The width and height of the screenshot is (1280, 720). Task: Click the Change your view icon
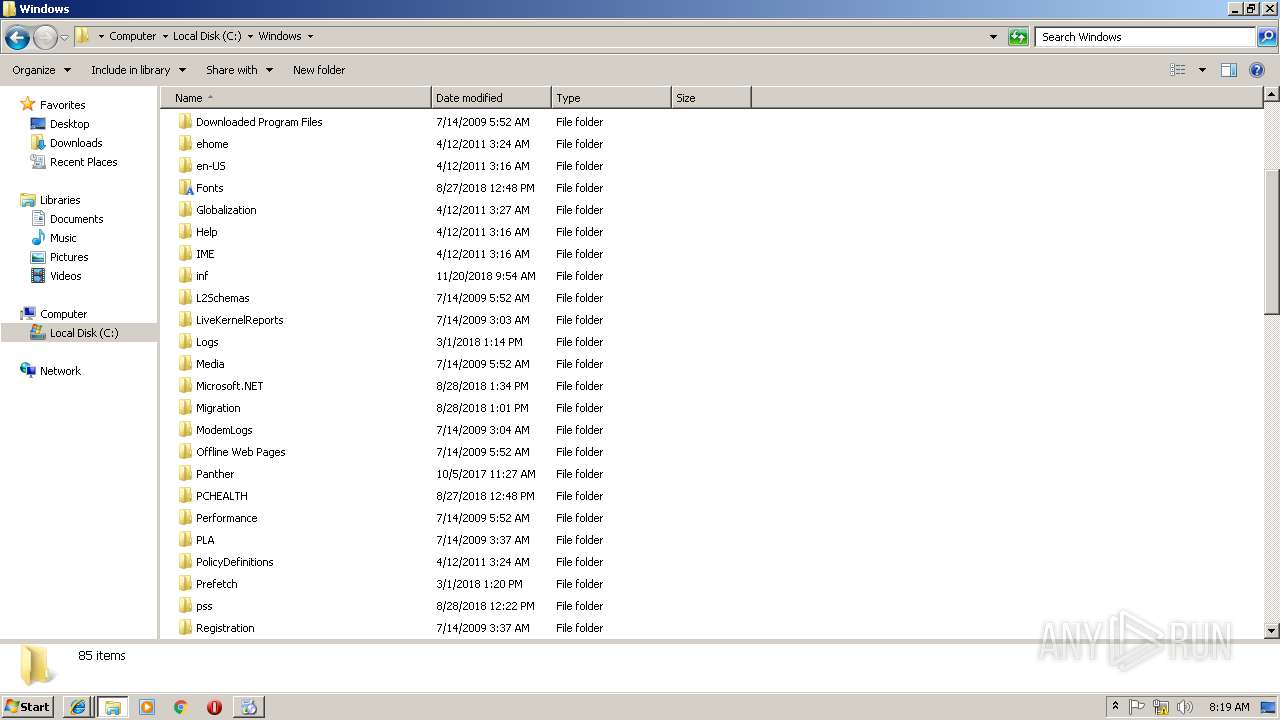click(1178, 70)
